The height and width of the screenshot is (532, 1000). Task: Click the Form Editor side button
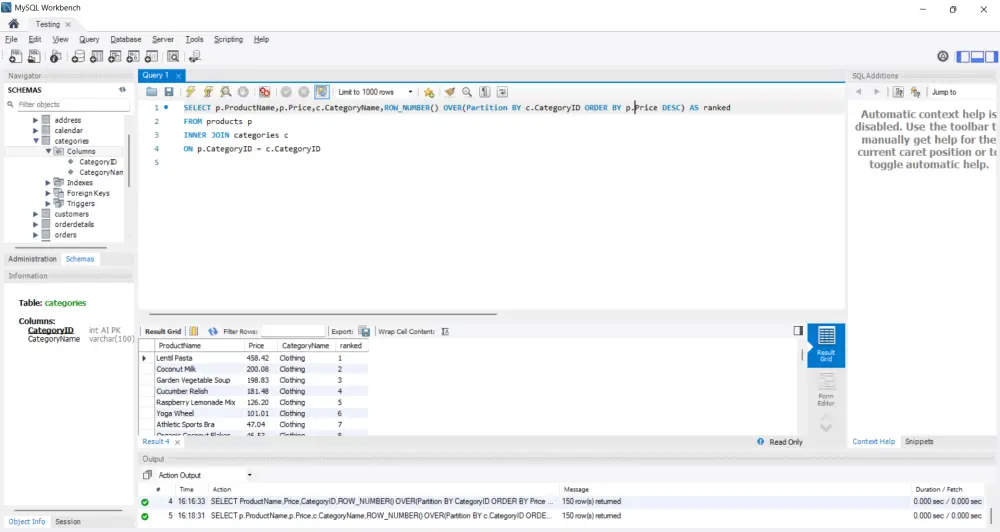click(x=826, y=389)
